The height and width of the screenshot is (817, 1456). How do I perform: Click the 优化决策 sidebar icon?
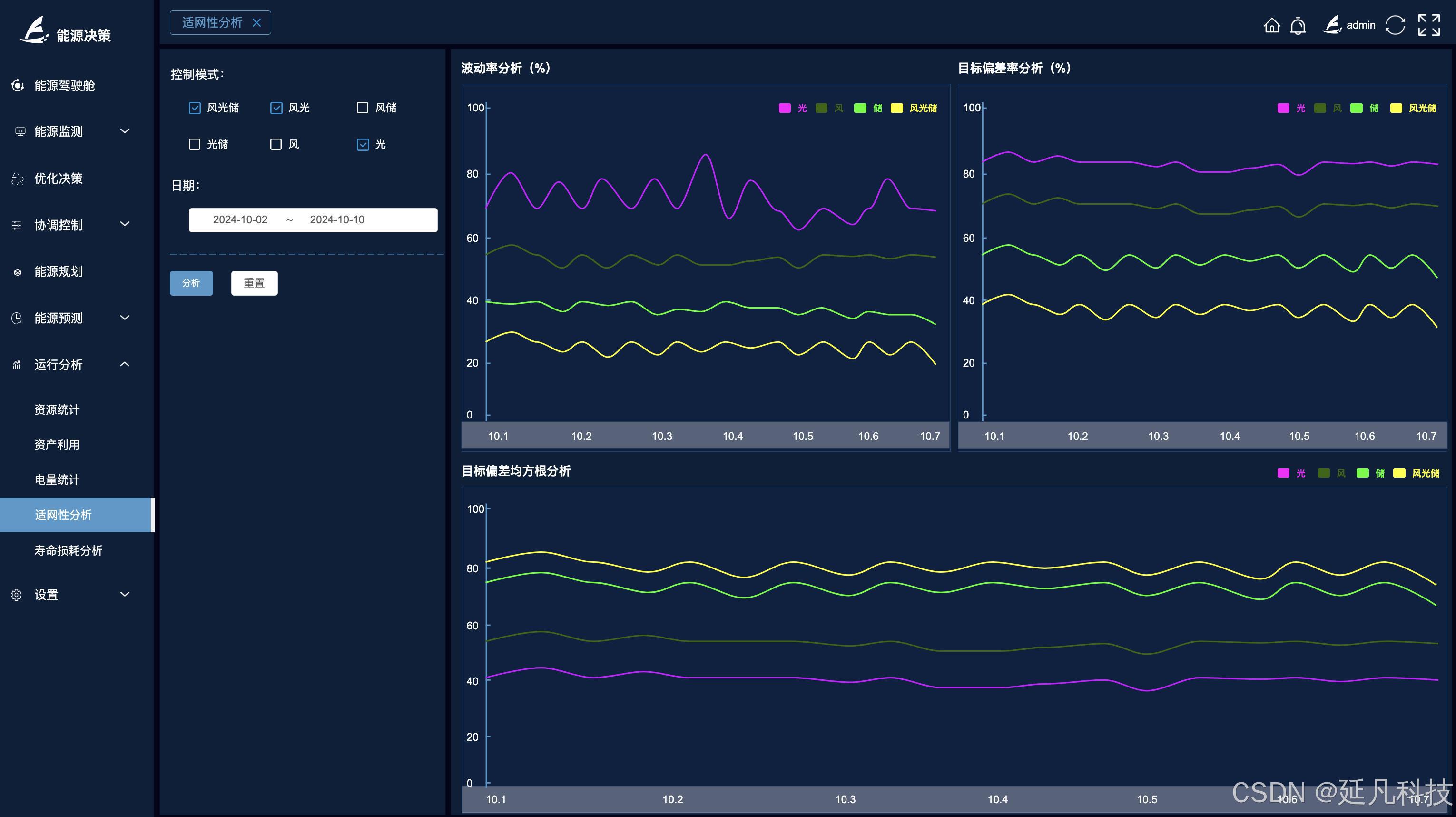coord(18,179)
